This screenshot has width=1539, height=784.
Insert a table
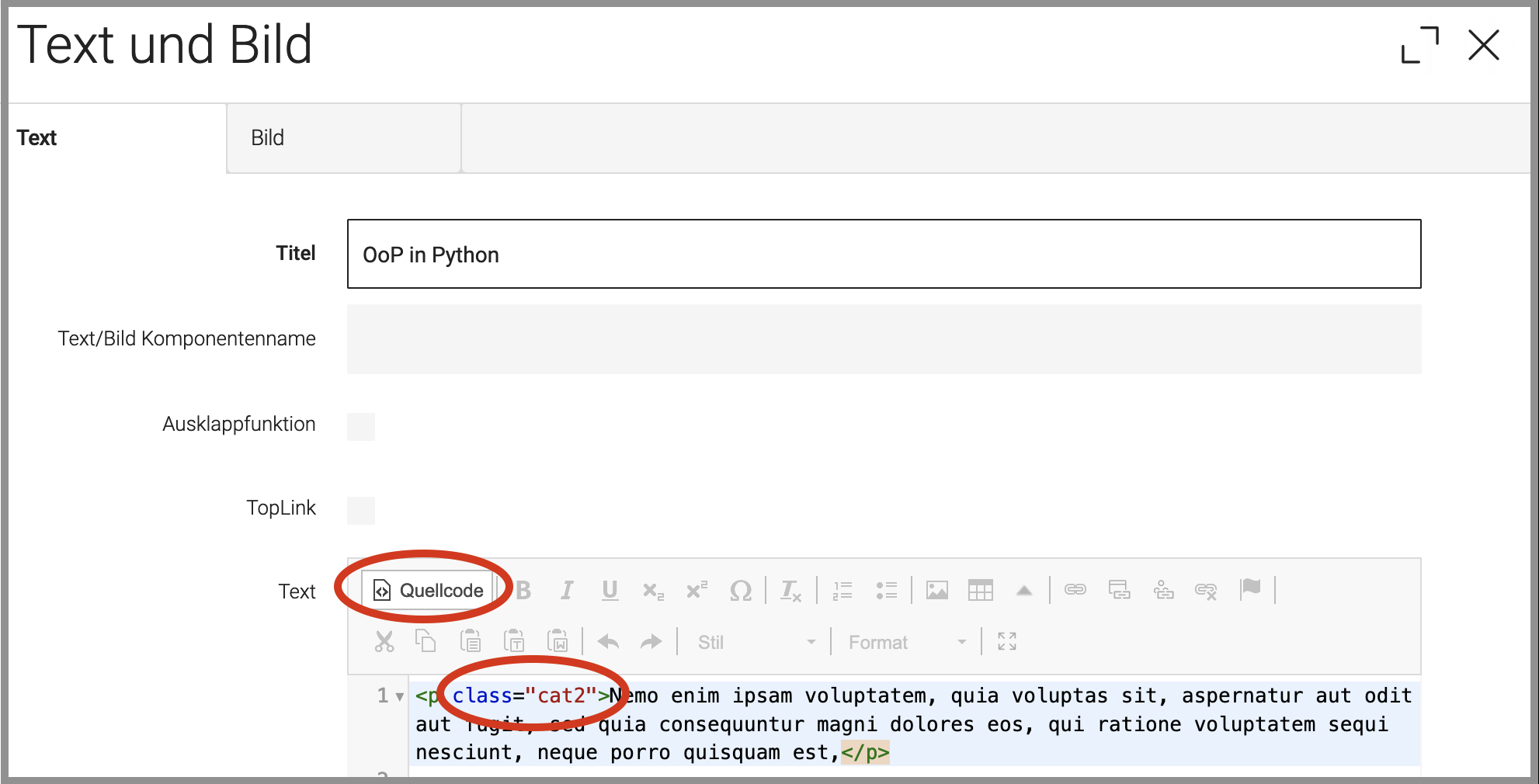(x=980, y=591)
